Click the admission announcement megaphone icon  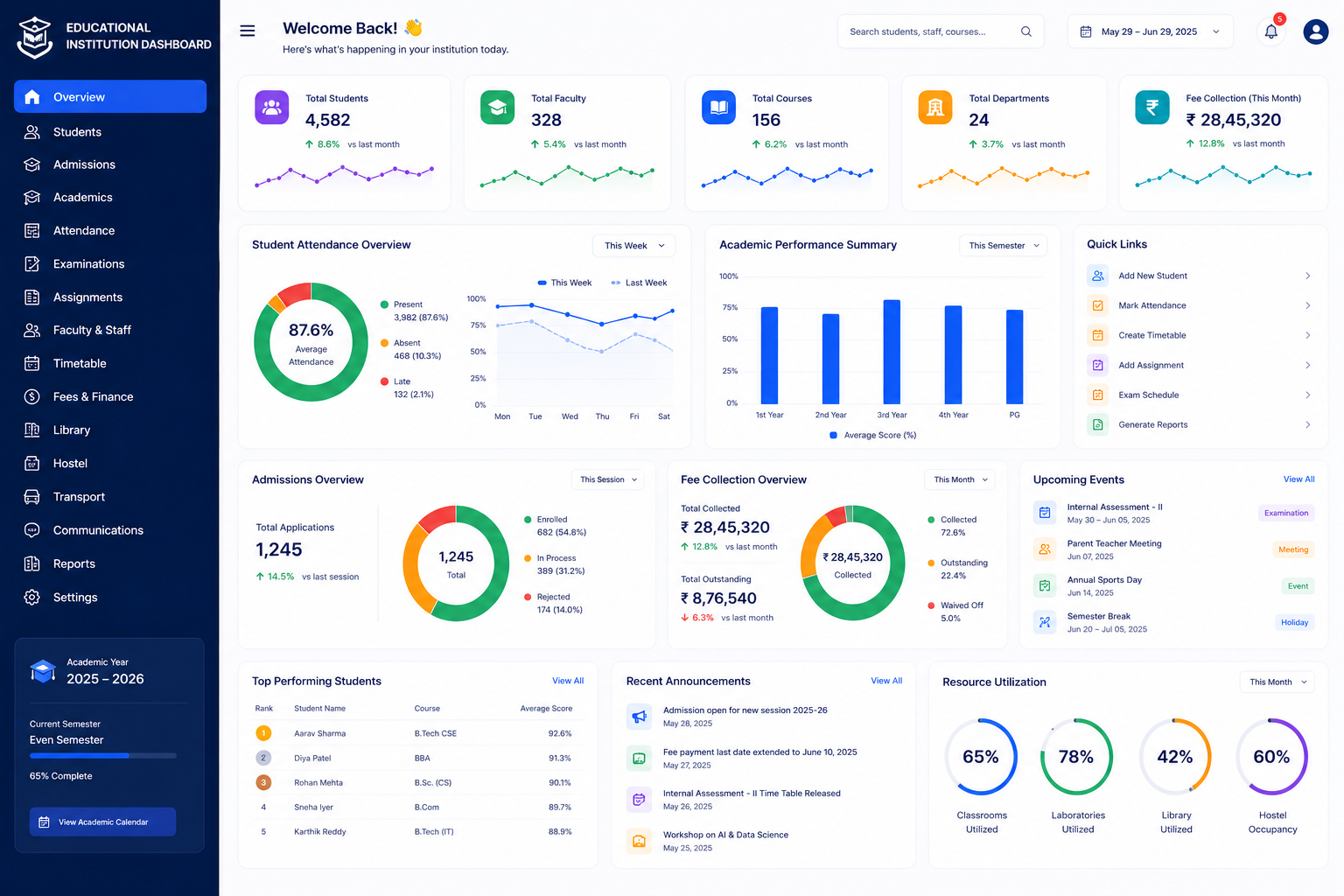pyautogui.click(x=640, y=717)
